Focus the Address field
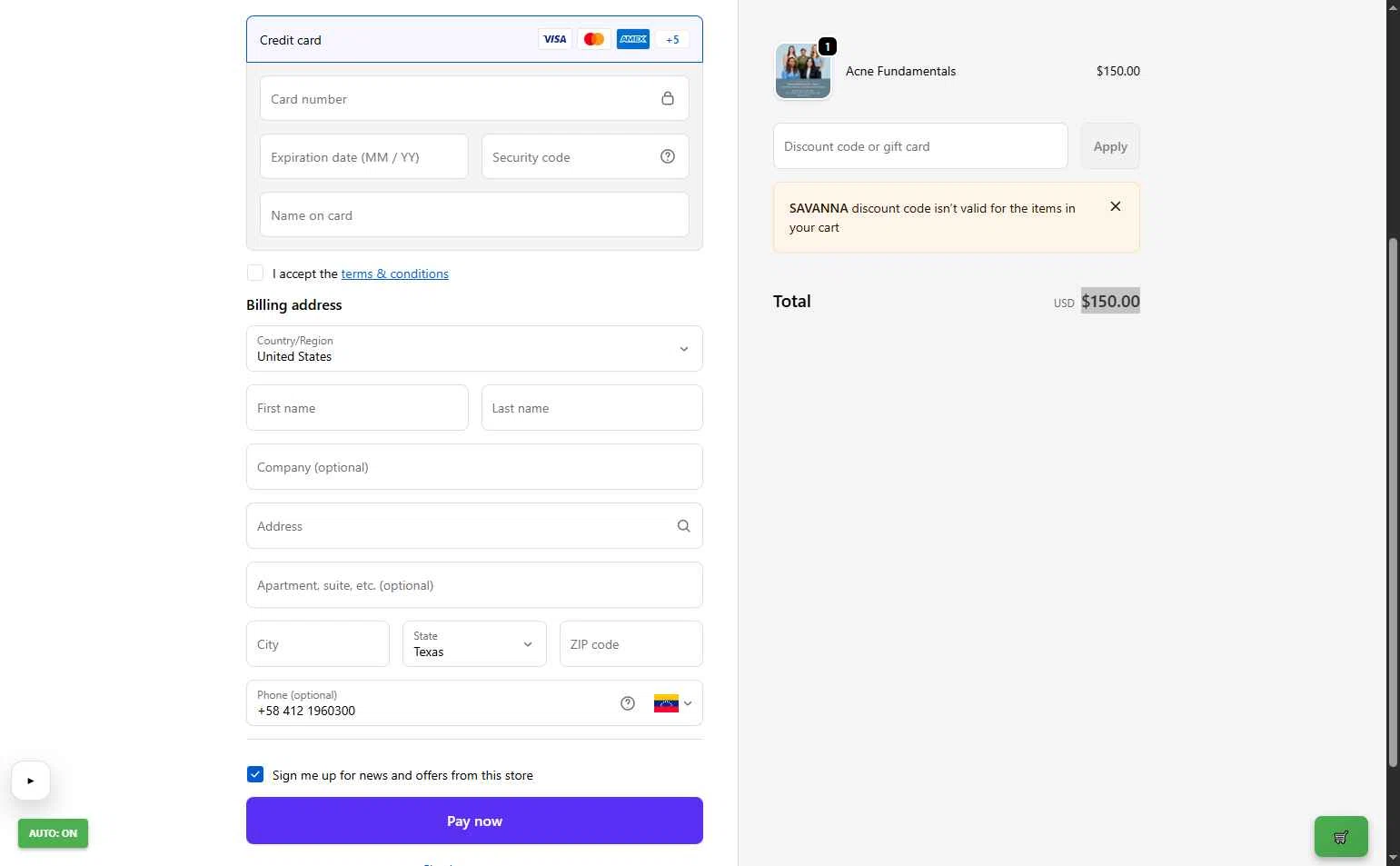The height and width of the screenshot is (866, 1400). click(x=474, y=526)
